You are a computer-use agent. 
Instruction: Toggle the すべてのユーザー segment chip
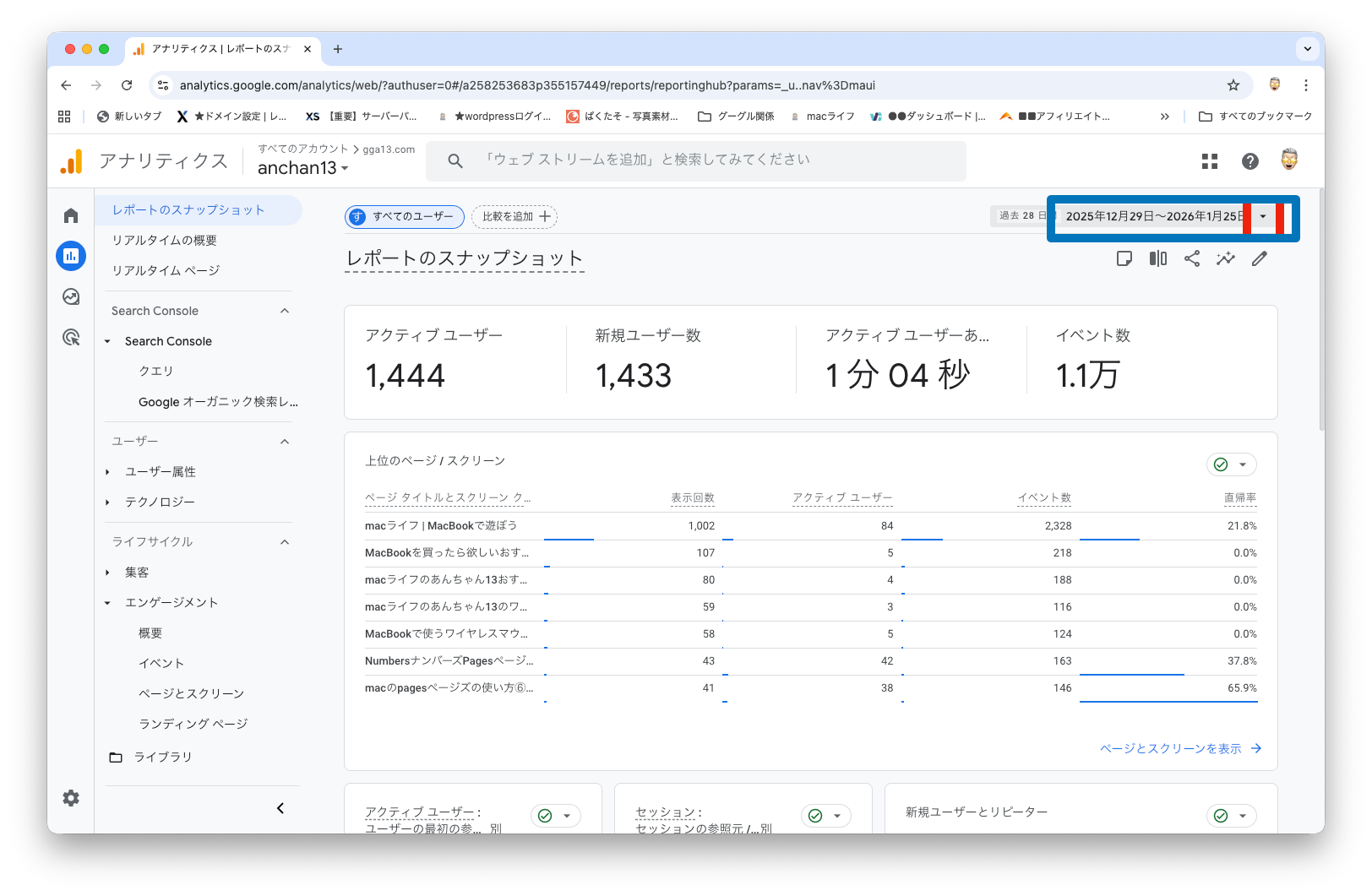(x=405, y=217)
